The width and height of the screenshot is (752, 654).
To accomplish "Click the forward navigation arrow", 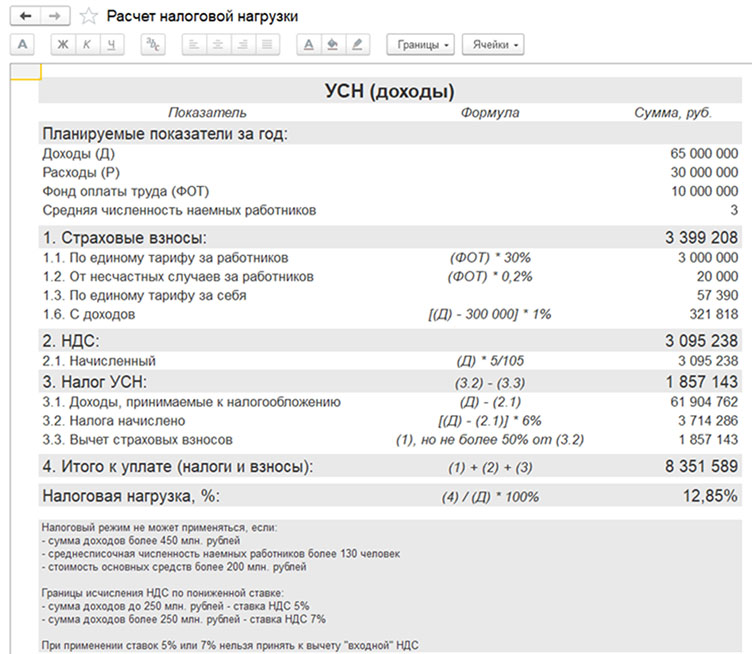I will 55,16.
